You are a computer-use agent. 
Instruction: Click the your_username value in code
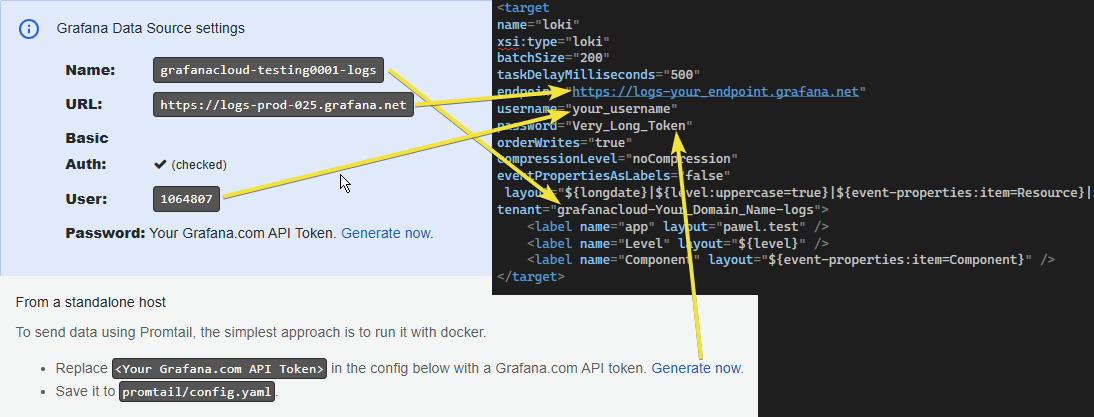pos(620,109)
